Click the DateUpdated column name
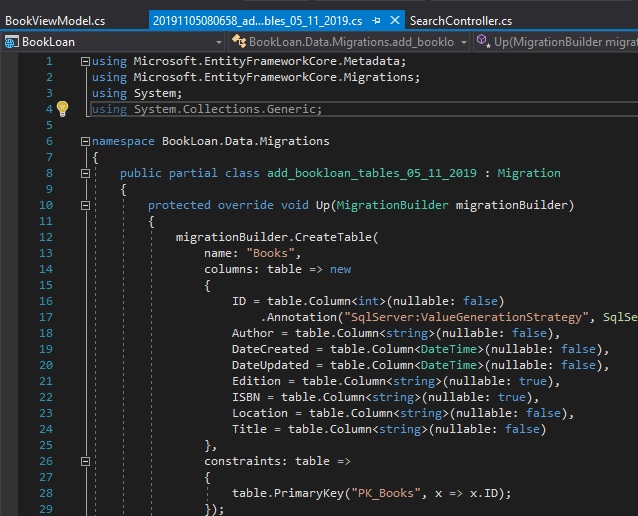The height and width of the screenshot is (516, 638). (270, 365)
